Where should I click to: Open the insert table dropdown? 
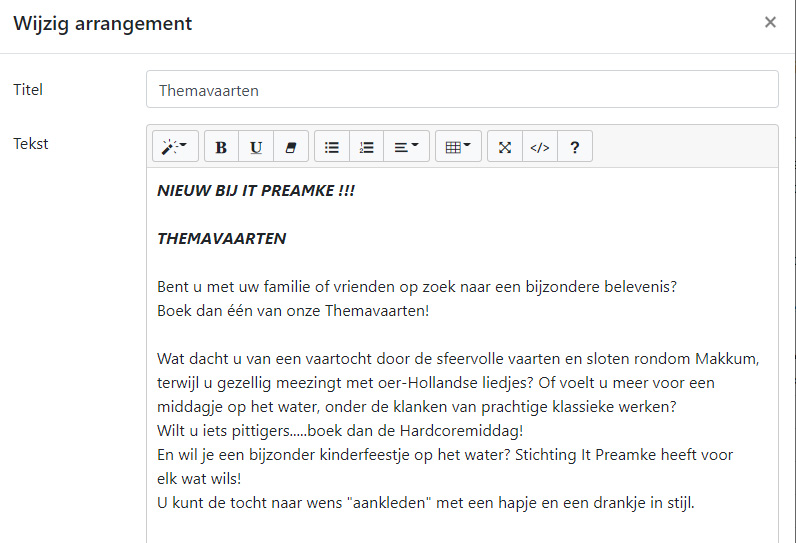(458, 147)
